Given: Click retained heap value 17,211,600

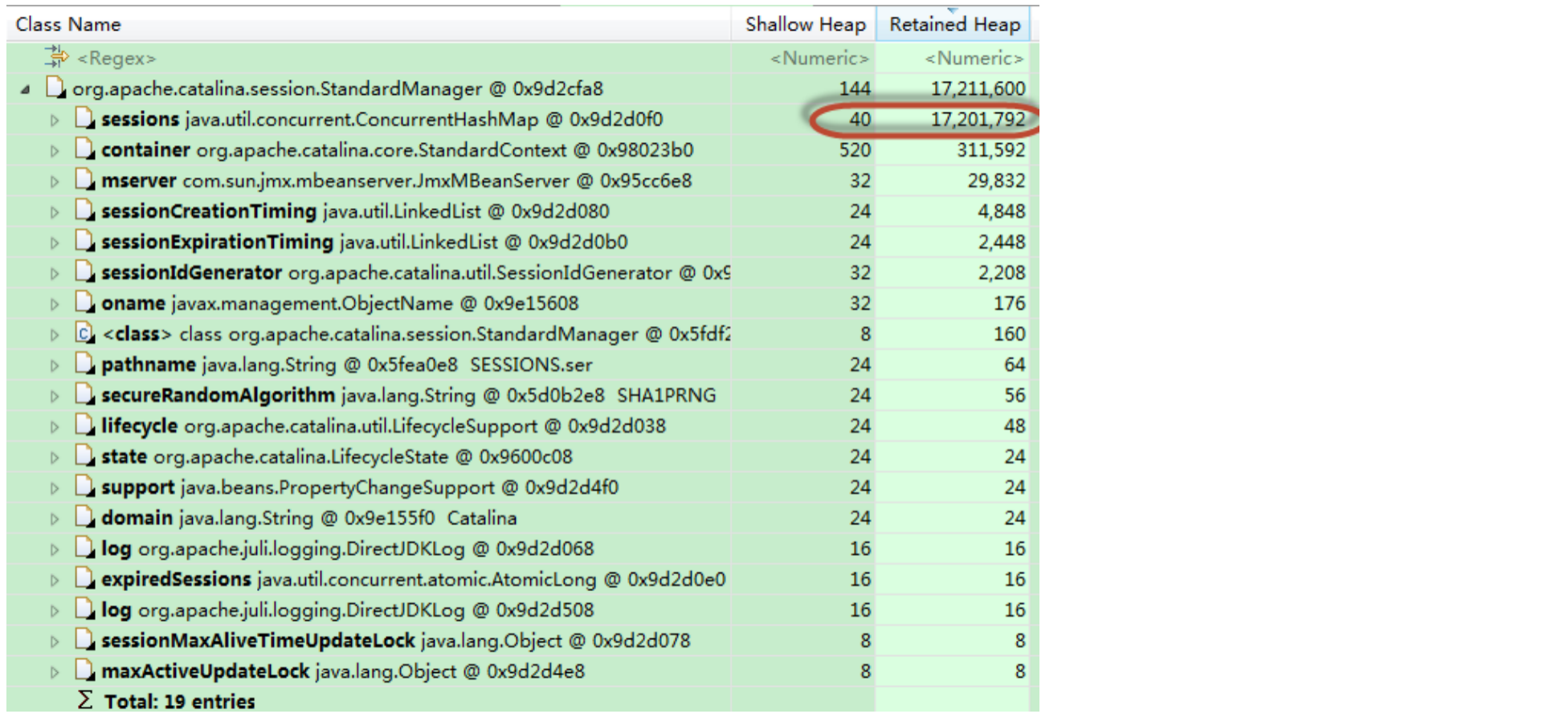Looking at the screenshot, I should pyautogui.click(x=978, y=89).
